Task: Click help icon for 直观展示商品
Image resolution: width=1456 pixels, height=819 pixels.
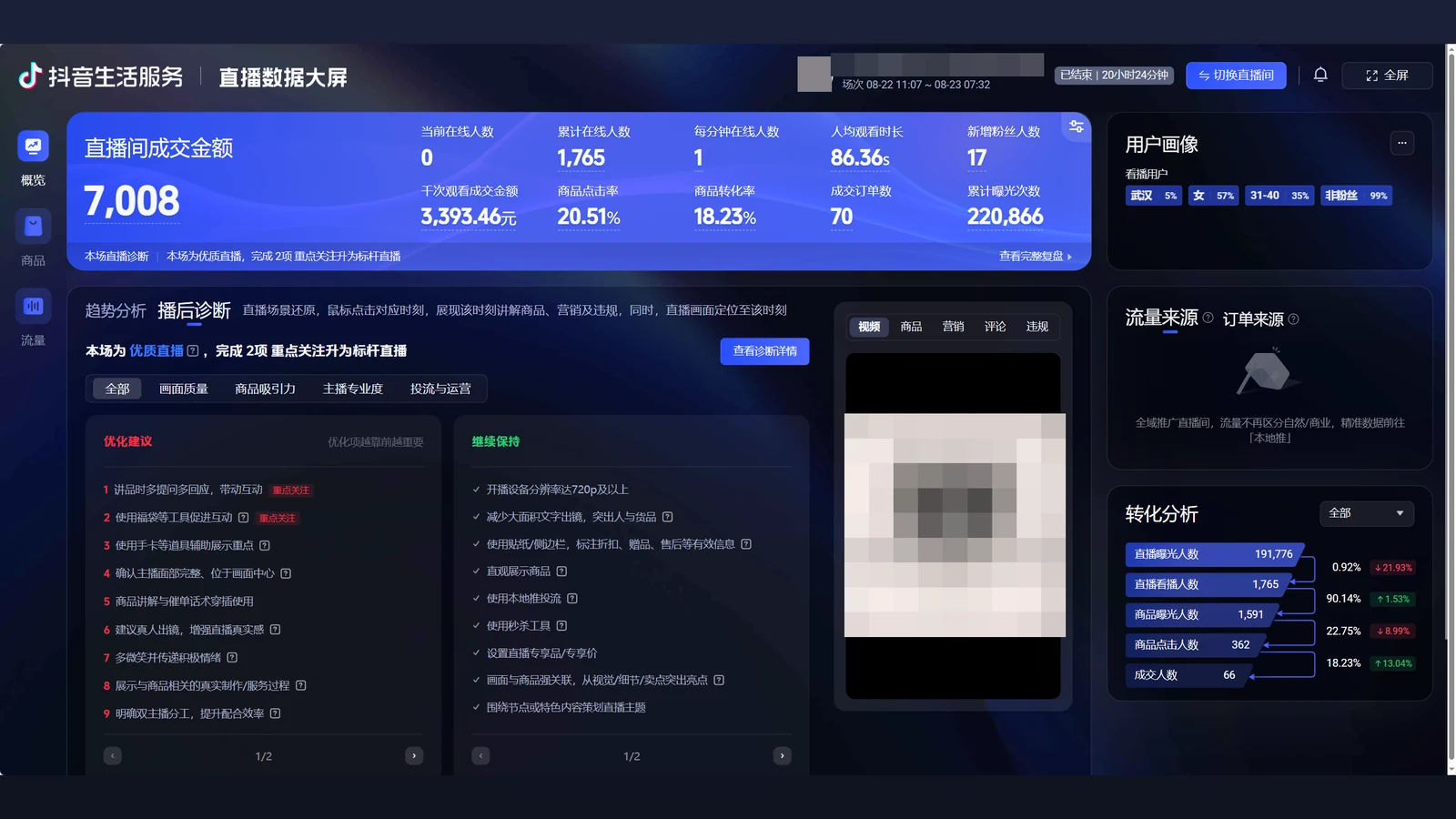Action: 561,571
